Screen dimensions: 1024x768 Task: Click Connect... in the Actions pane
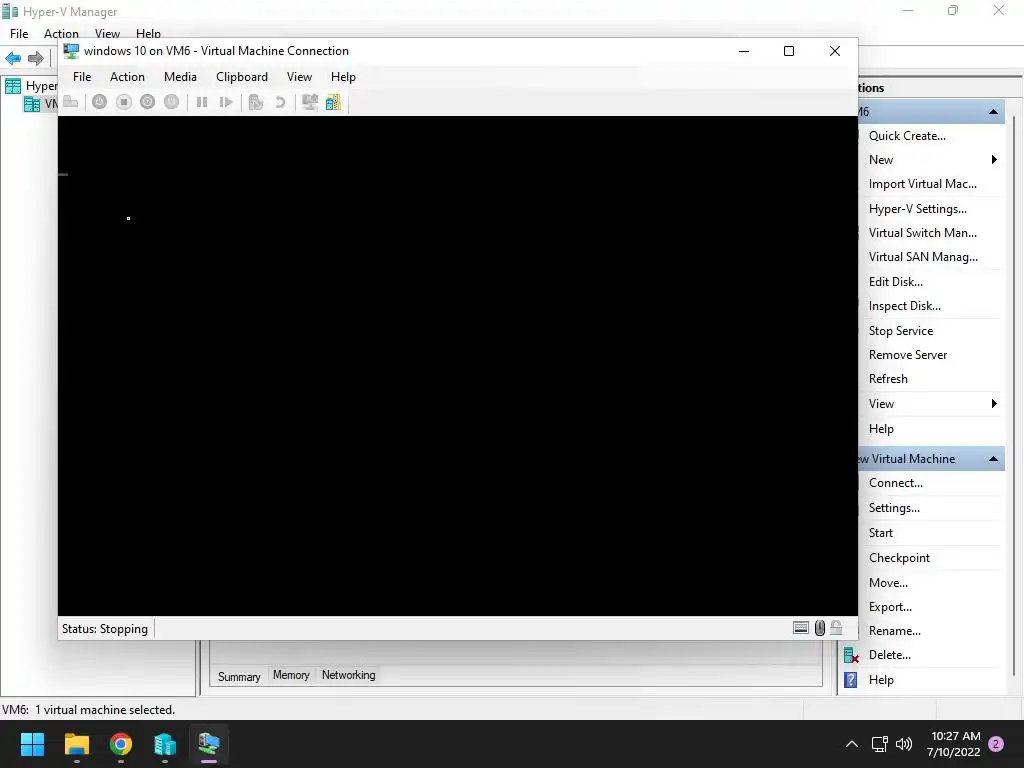895,483
